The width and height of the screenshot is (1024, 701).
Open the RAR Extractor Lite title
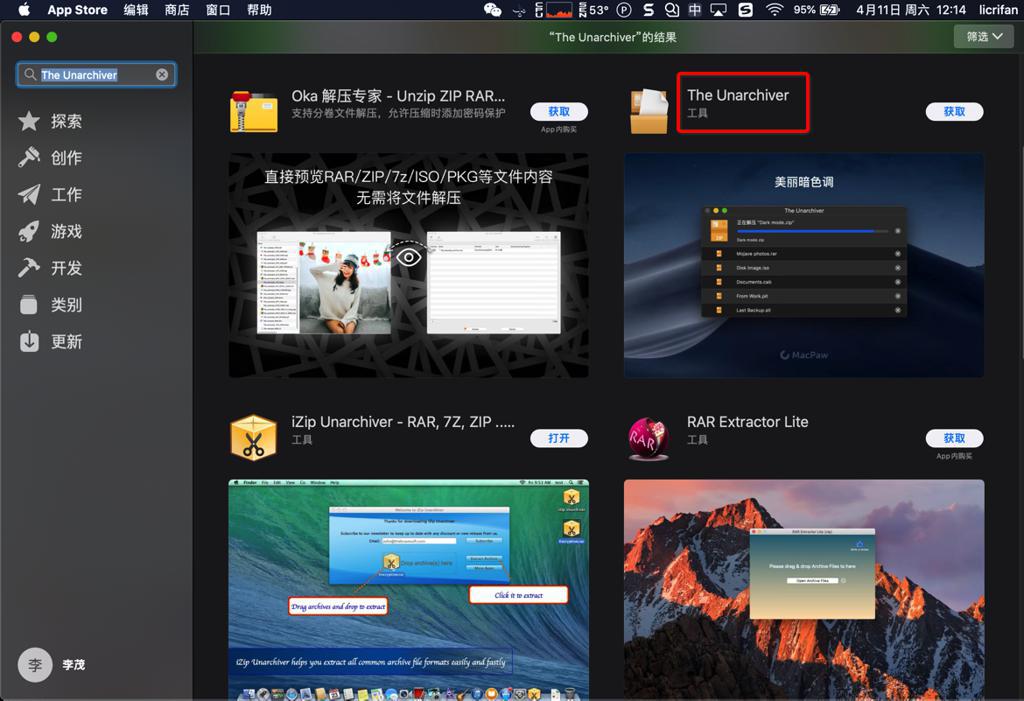point(748,422)
